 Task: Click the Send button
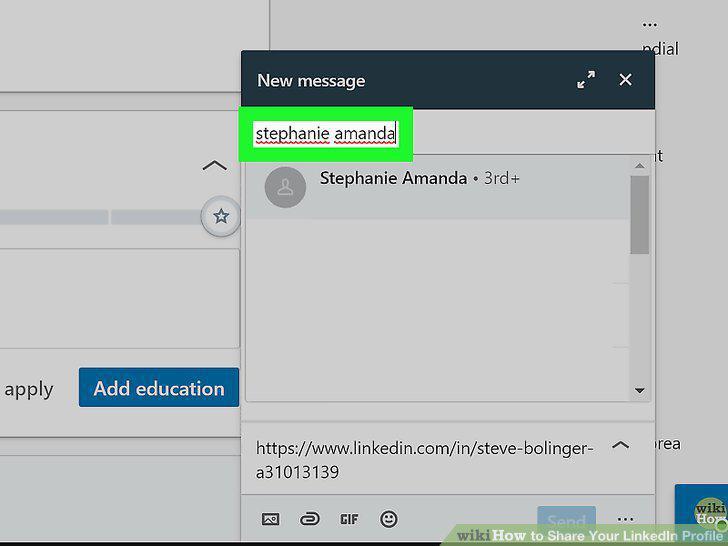coord(566,520)
